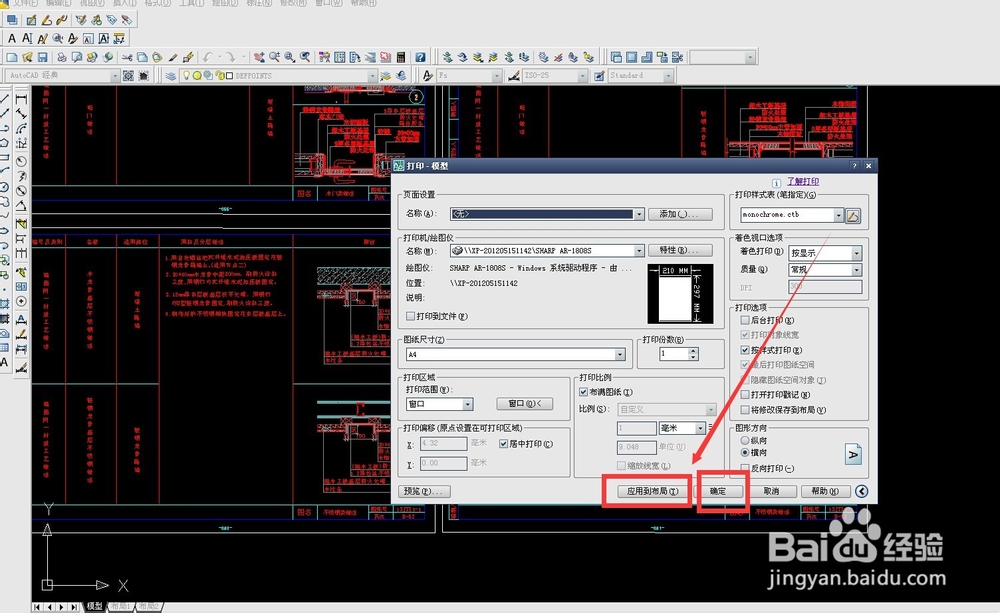Click the Learn about Plotting (了解打印) link
Viewport: 1000px width, 613px height.
click(x=803, y=182)
